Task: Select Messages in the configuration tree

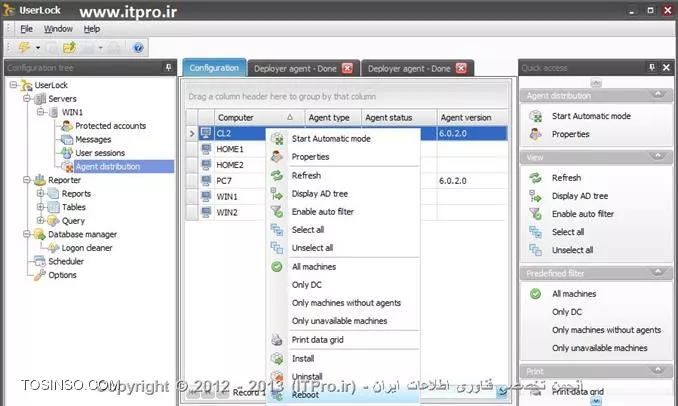Action: (x=93, y=139)
